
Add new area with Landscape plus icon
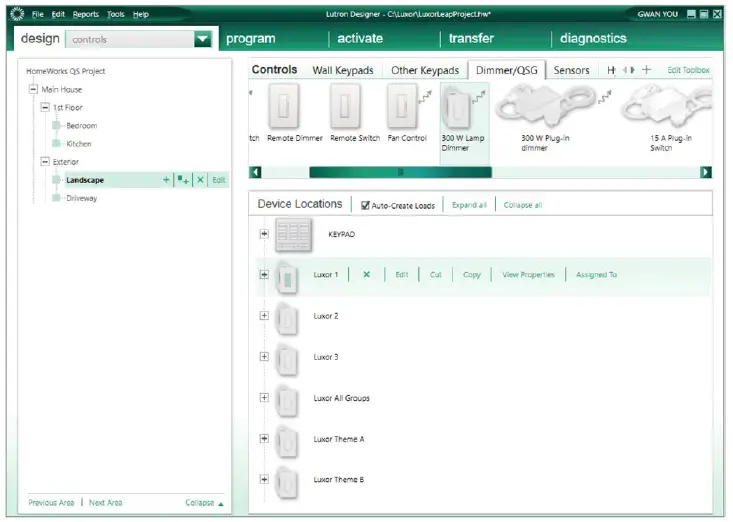pos(166,180)
